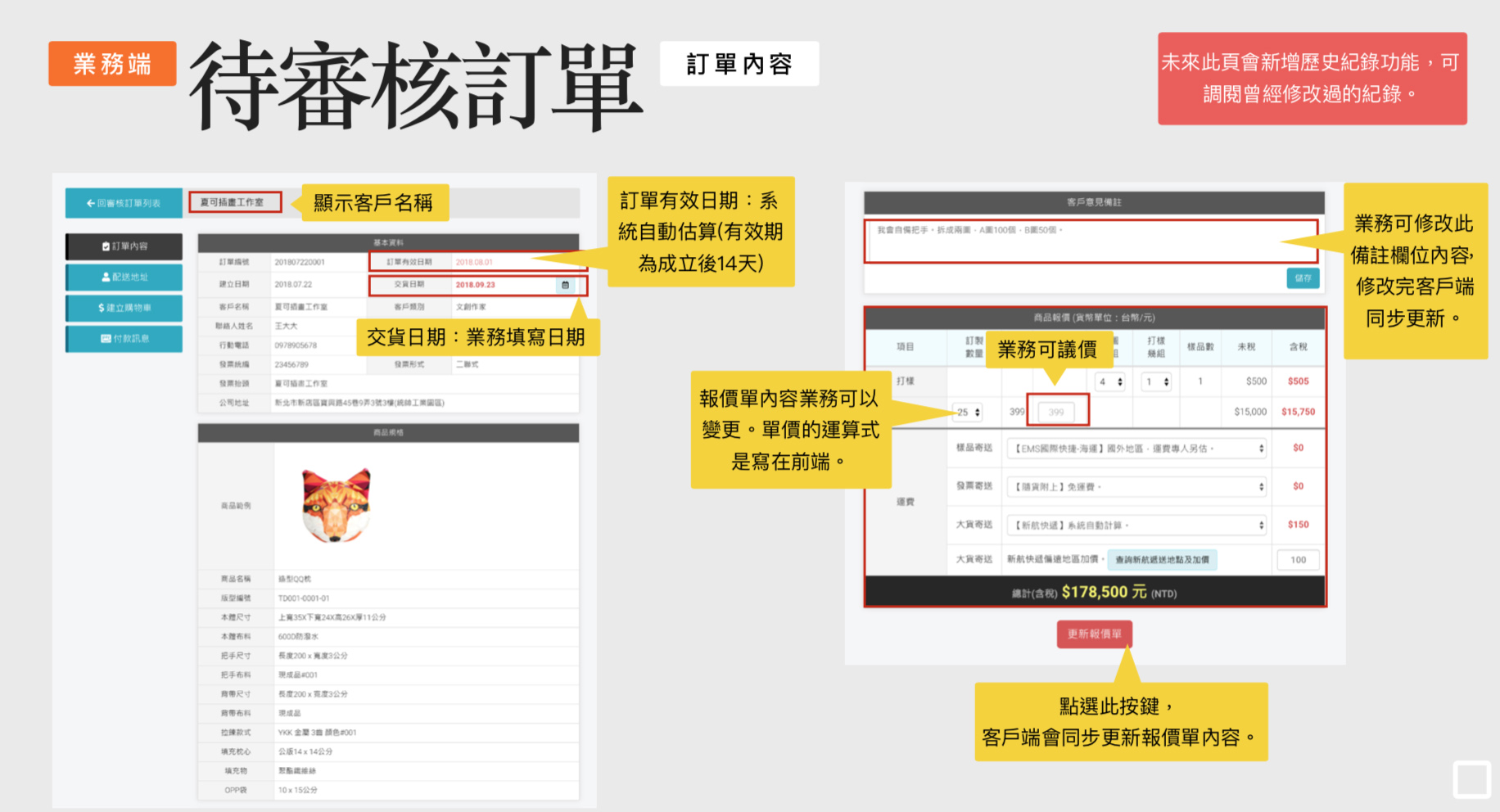Screen dimensions: 1500x812
Task: Open 配送地址 in the sidebar
Action: [124, 277]
